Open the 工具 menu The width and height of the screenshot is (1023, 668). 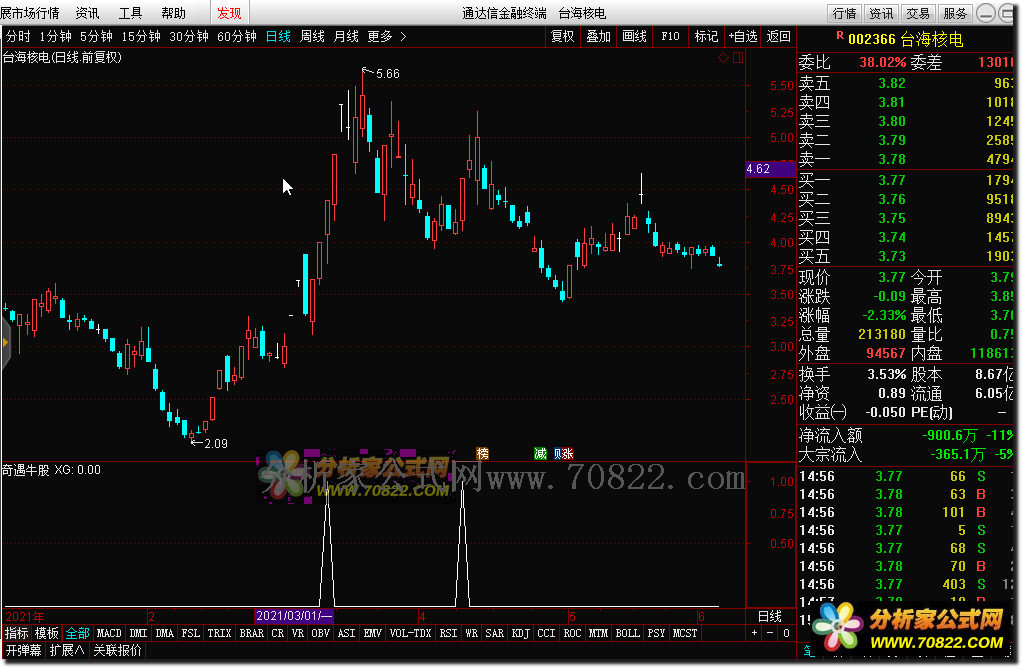coord(130,13)
